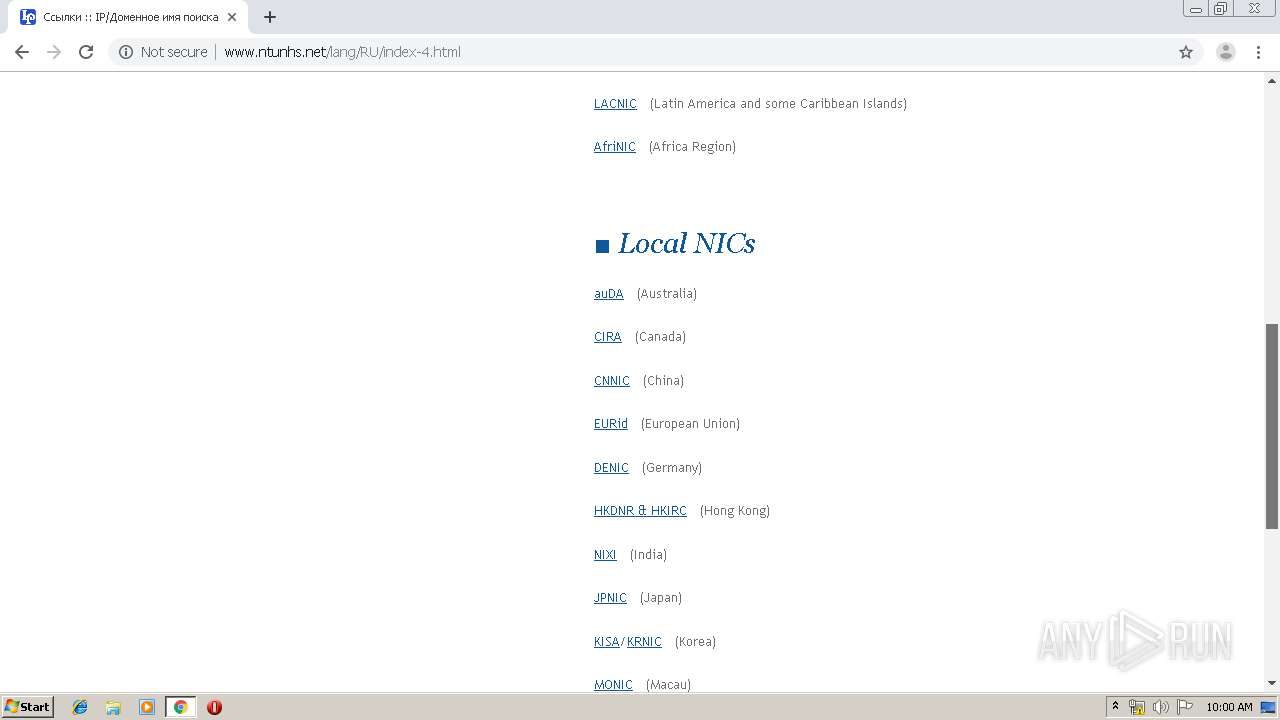Image resolution: width=1280 pixels, height=720 pixels.
Task: Open the AfriNIC link
Action: pos(614,146)
